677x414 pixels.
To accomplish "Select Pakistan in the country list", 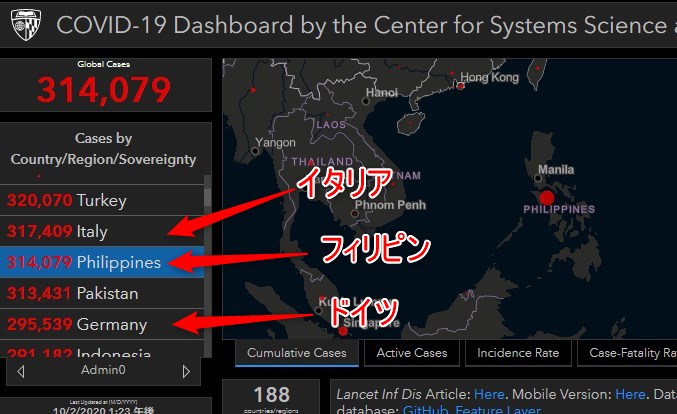I will [x=102, y=293].
